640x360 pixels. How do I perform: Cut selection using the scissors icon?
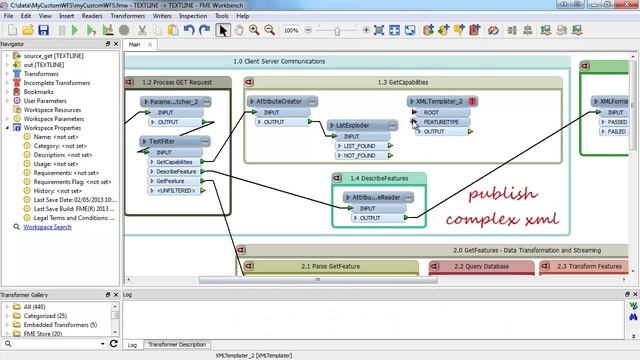pos(142,30)
